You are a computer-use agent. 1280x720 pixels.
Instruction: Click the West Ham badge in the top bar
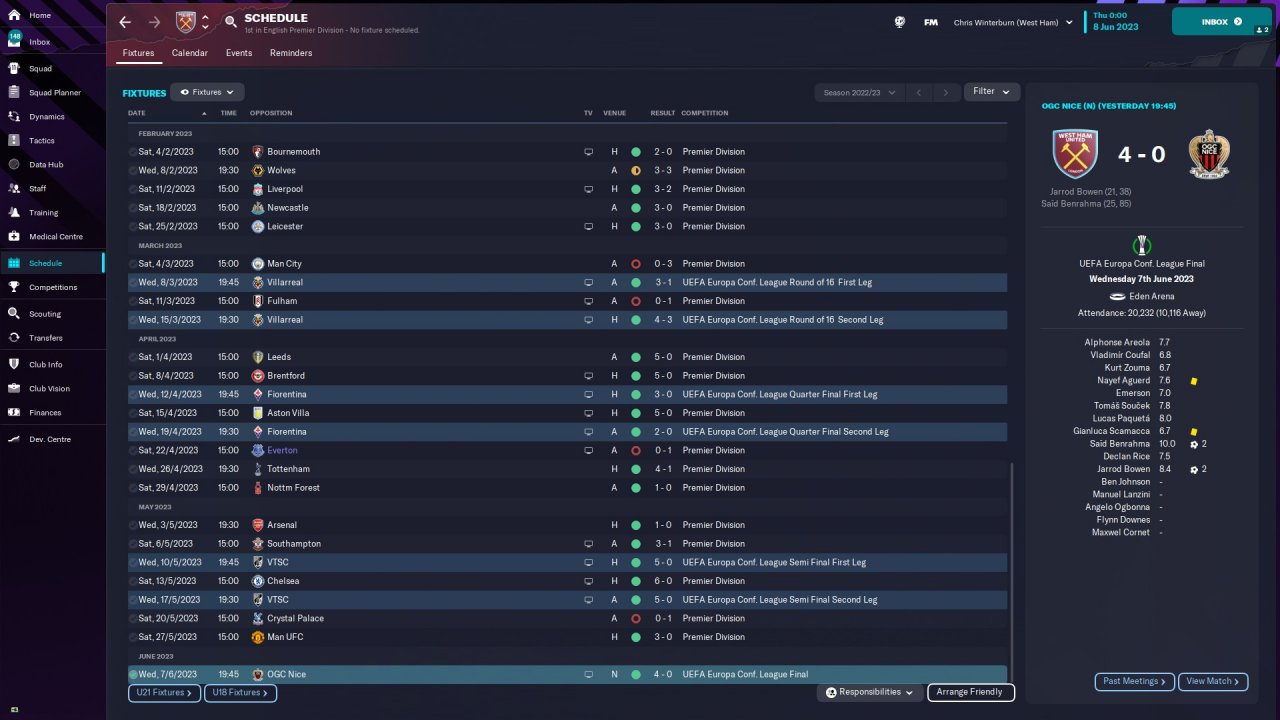pos(185,22)
